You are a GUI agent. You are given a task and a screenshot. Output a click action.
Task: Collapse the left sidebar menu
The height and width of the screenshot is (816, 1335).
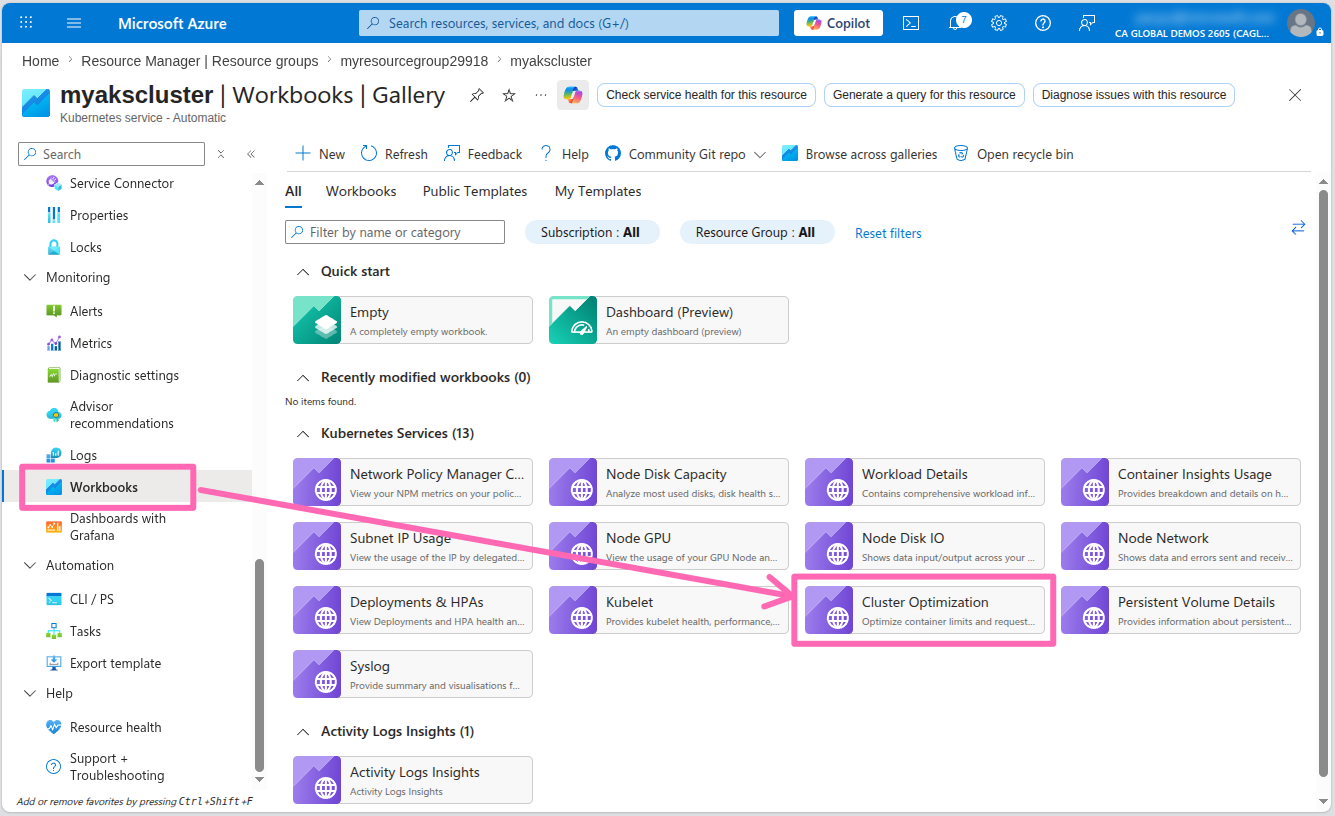[251, 154]
